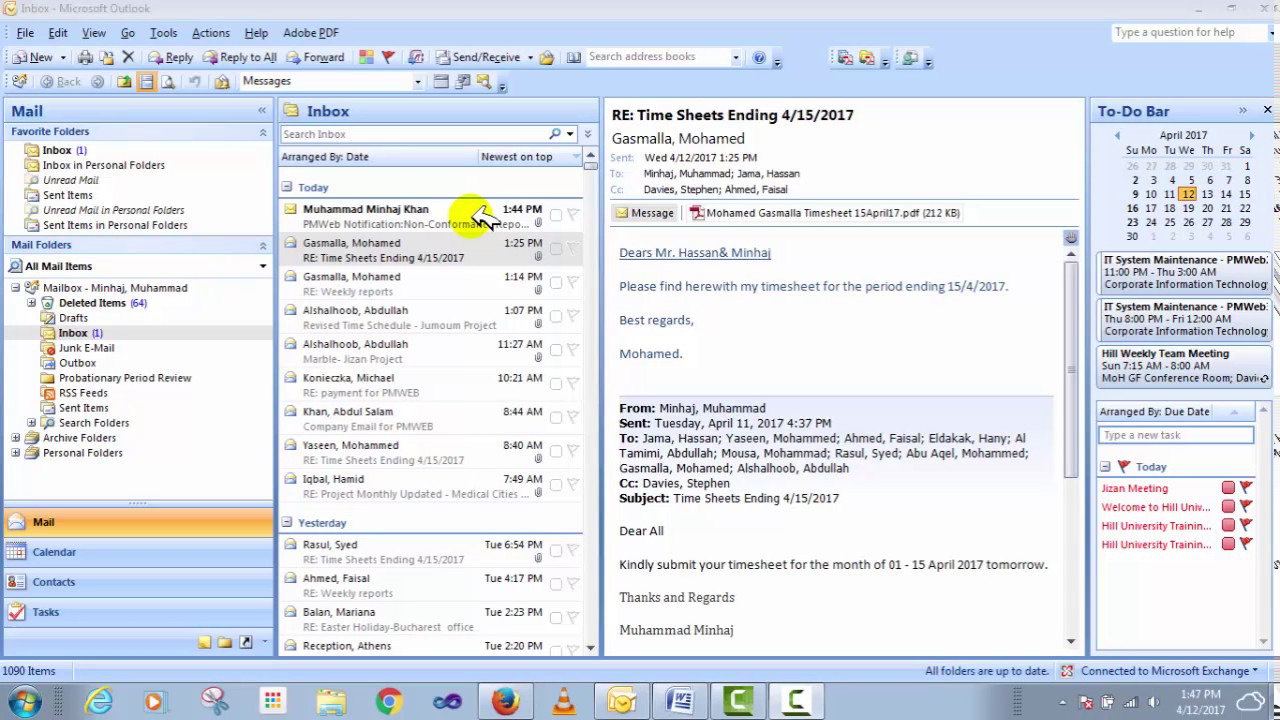Click the Type a new task field
1280x720 pixels.
[x=1176, y=435]
